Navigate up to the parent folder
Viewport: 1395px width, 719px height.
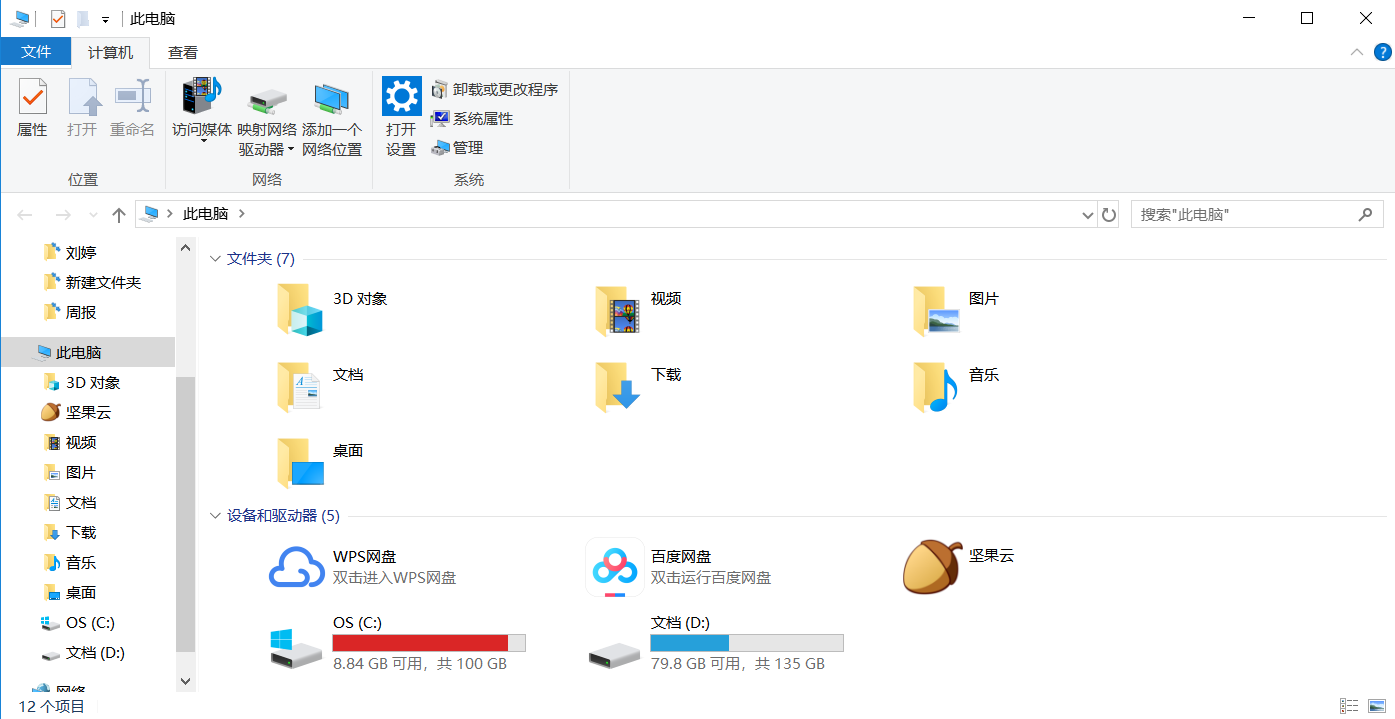coord(118,213)
